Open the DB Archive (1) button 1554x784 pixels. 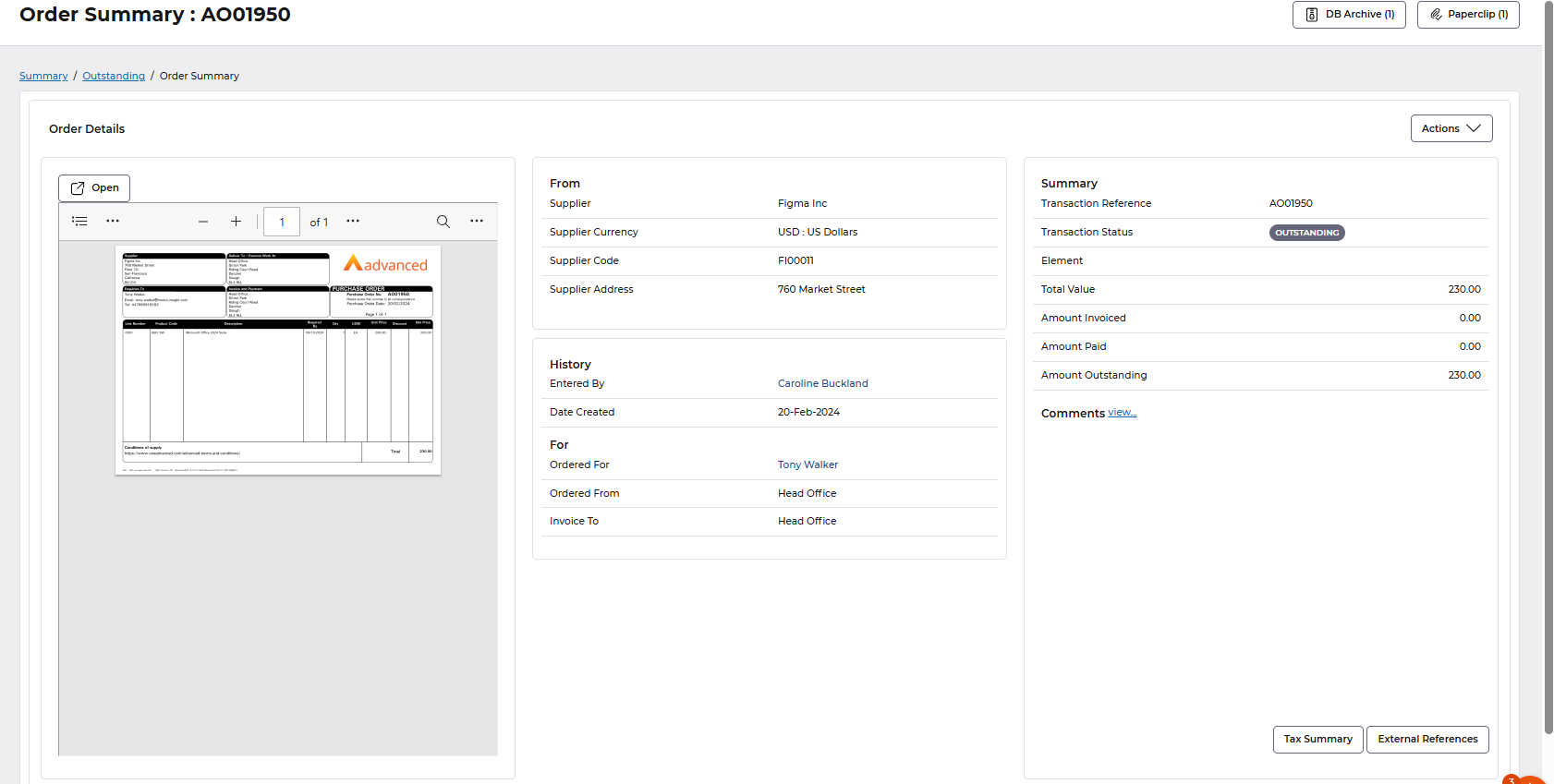coord(1349,15)
